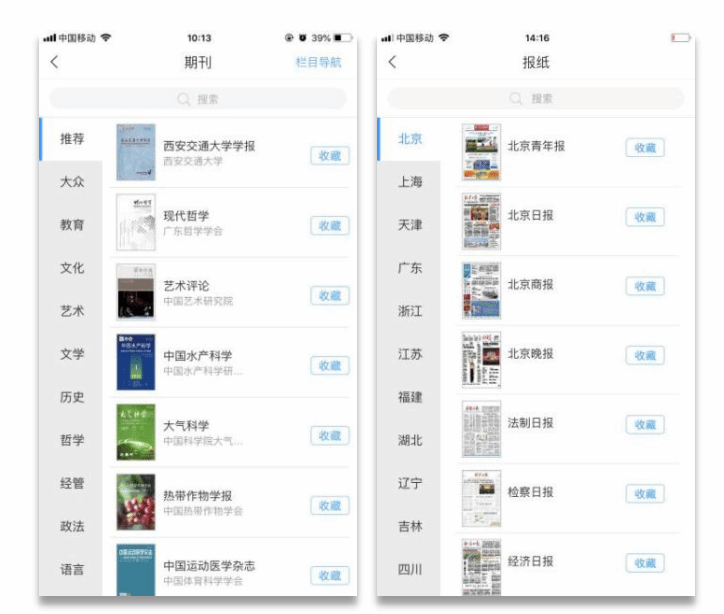Open the 热带作物学报 journal entry
This screenshot has height=614, width=724.
pyautogui.click(x=198, y=496)
